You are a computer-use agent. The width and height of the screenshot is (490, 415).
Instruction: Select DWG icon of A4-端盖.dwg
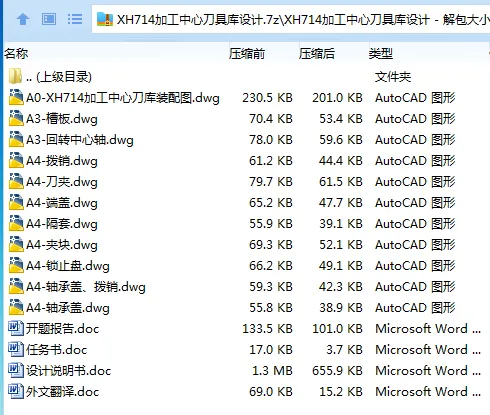click(x=16, y=202)
